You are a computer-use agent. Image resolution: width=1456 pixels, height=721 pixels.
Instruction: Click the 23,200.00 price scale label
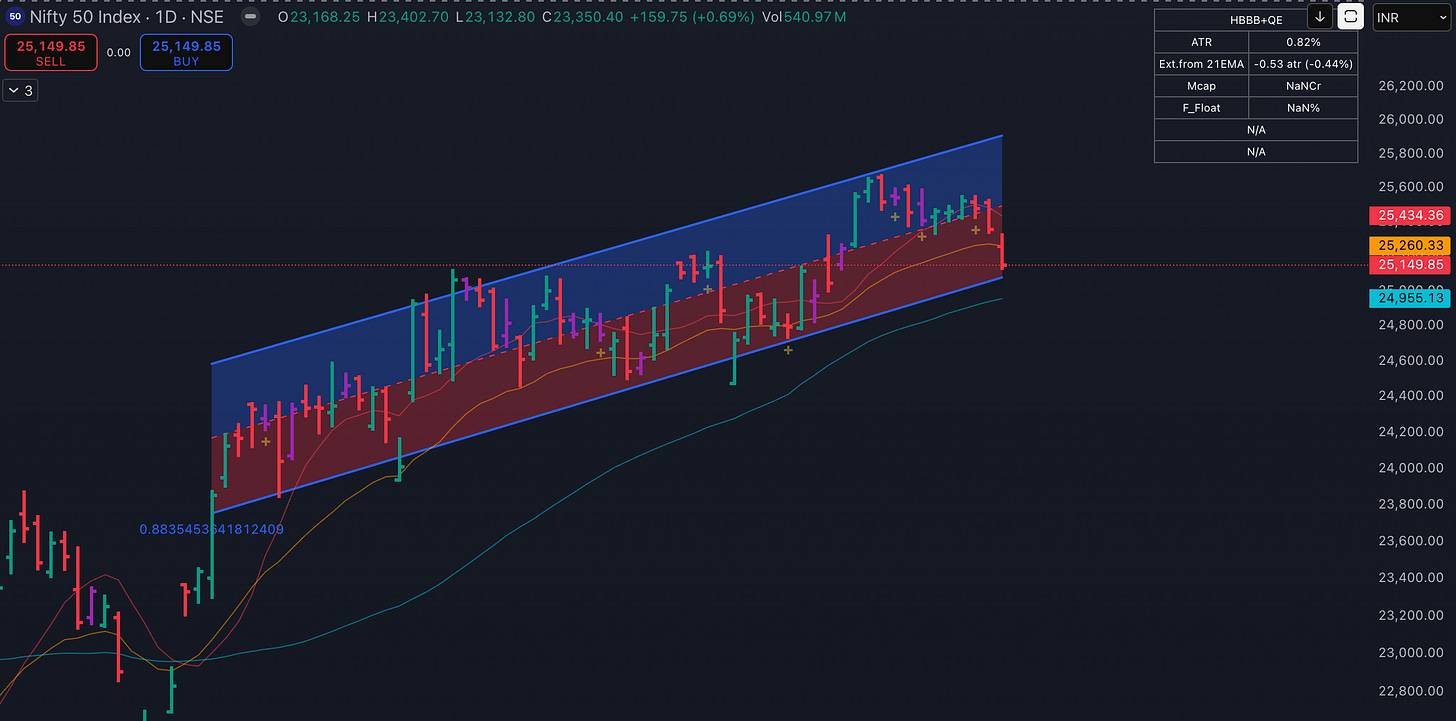click(1410, 615)
